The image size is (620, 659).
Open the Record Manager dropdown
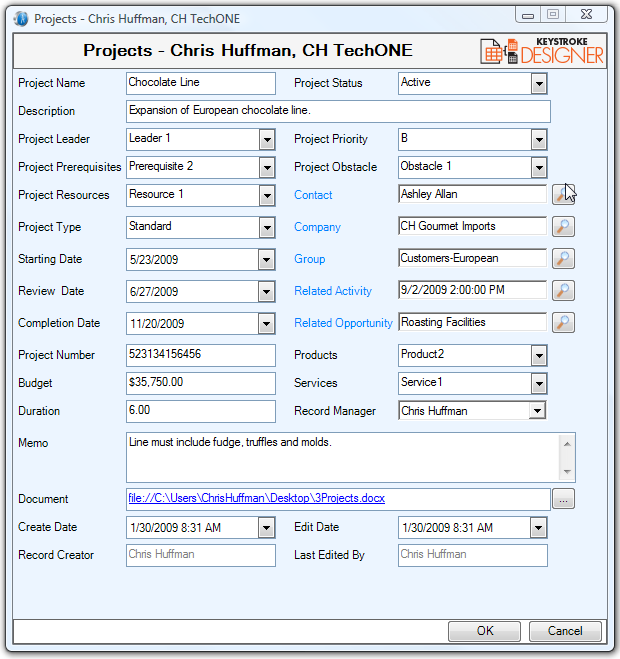pos(537,411)
